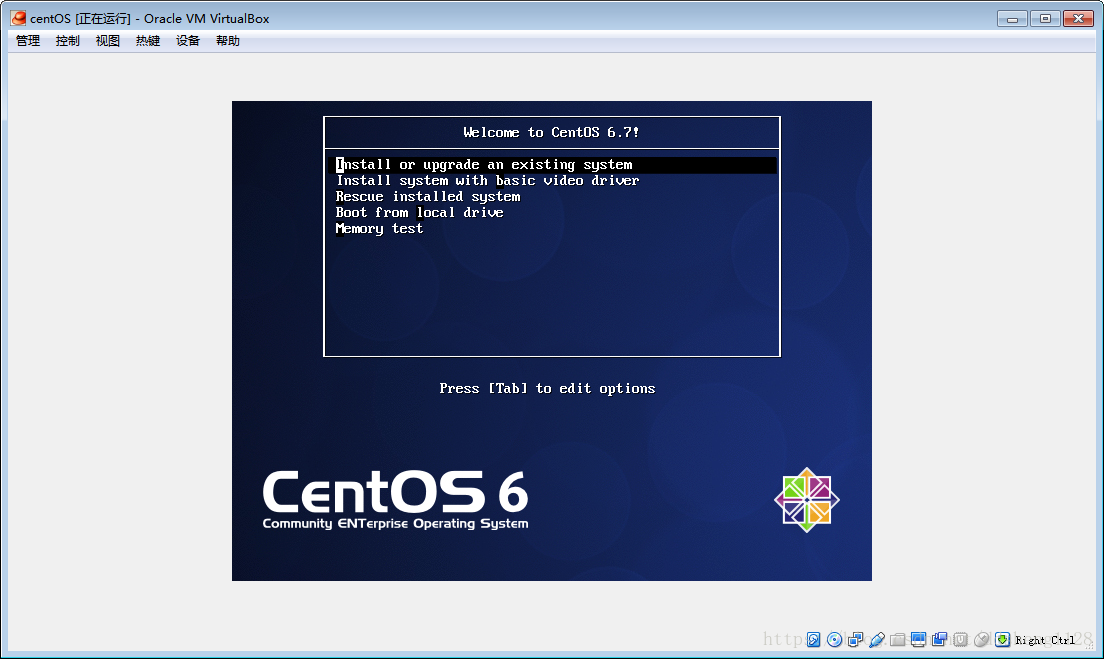Click the VirtualBox icon in title bar

point(18,18)
